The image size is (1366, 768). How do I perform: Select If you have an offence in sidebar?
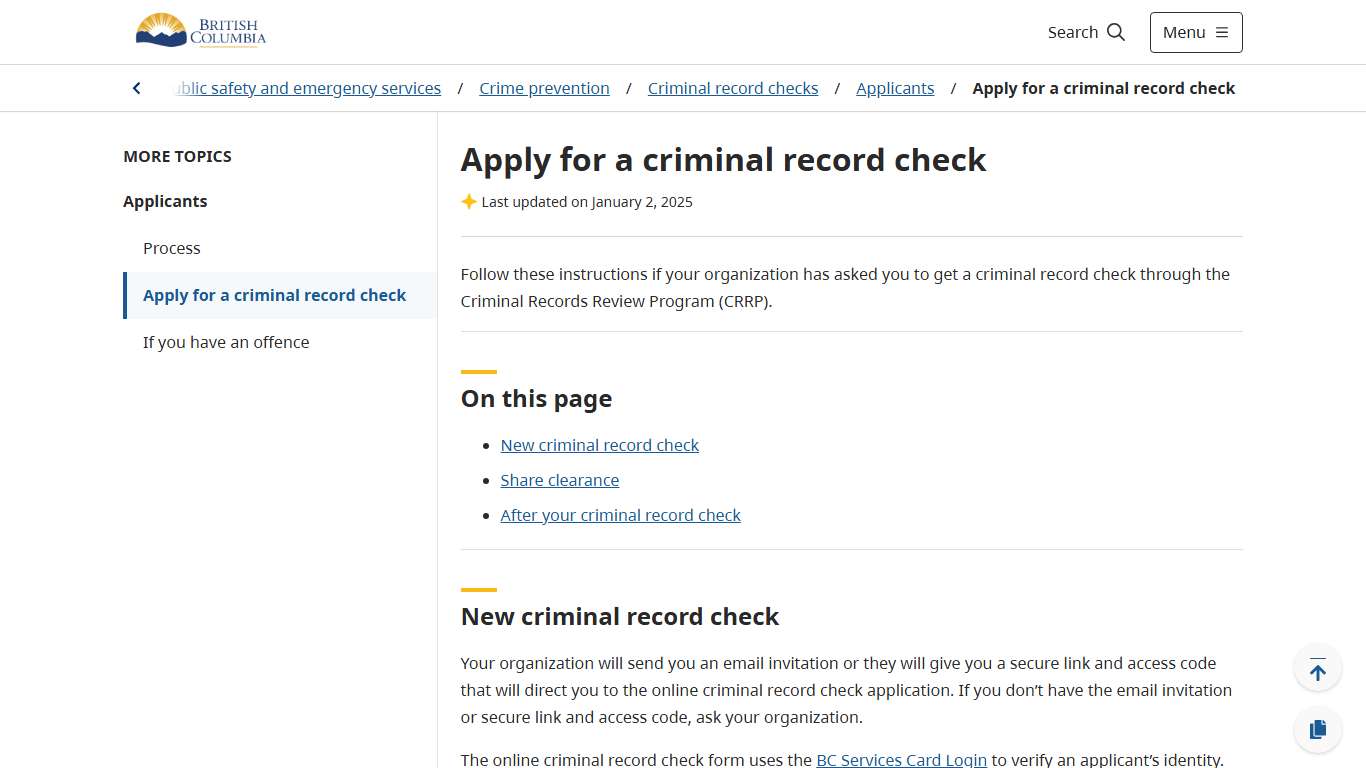(x=226, y=342)
